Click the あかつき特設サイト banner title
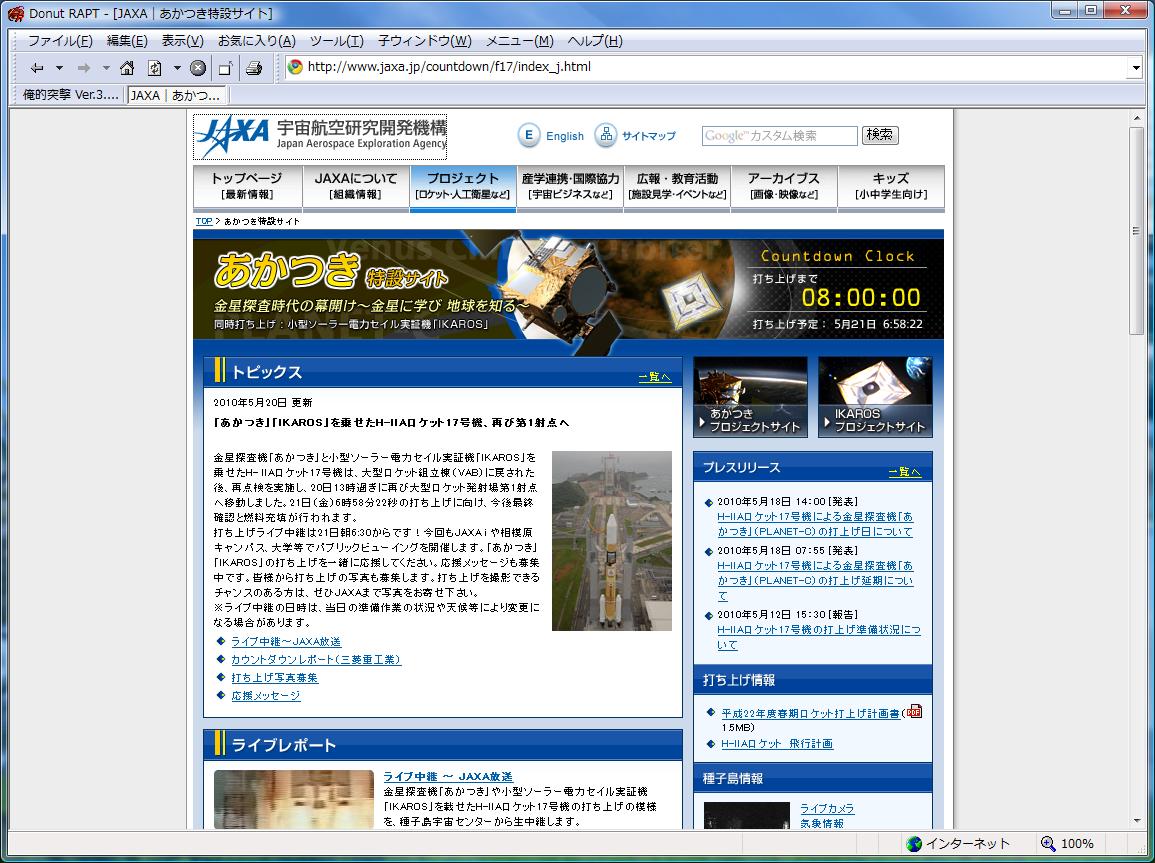1155x863 pixels. coord(331,271)
